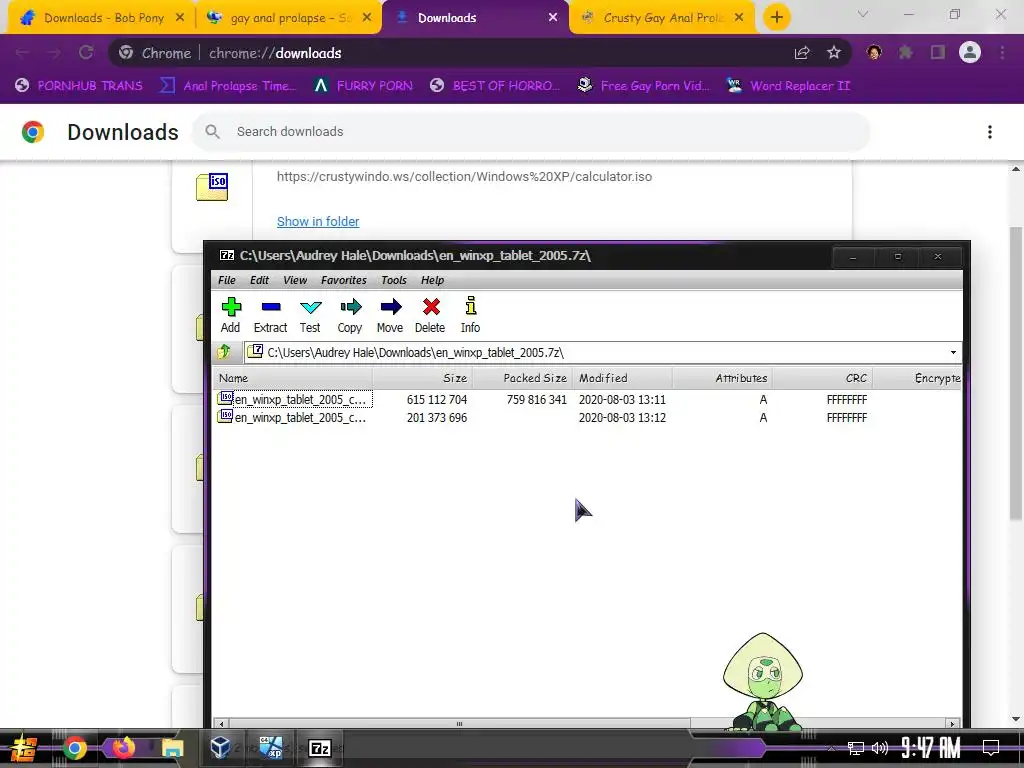Image resolution: width=1024 pixels, height=768 pixels.
Task: Sort by Modified column header
Action: [x=622, y=378]
